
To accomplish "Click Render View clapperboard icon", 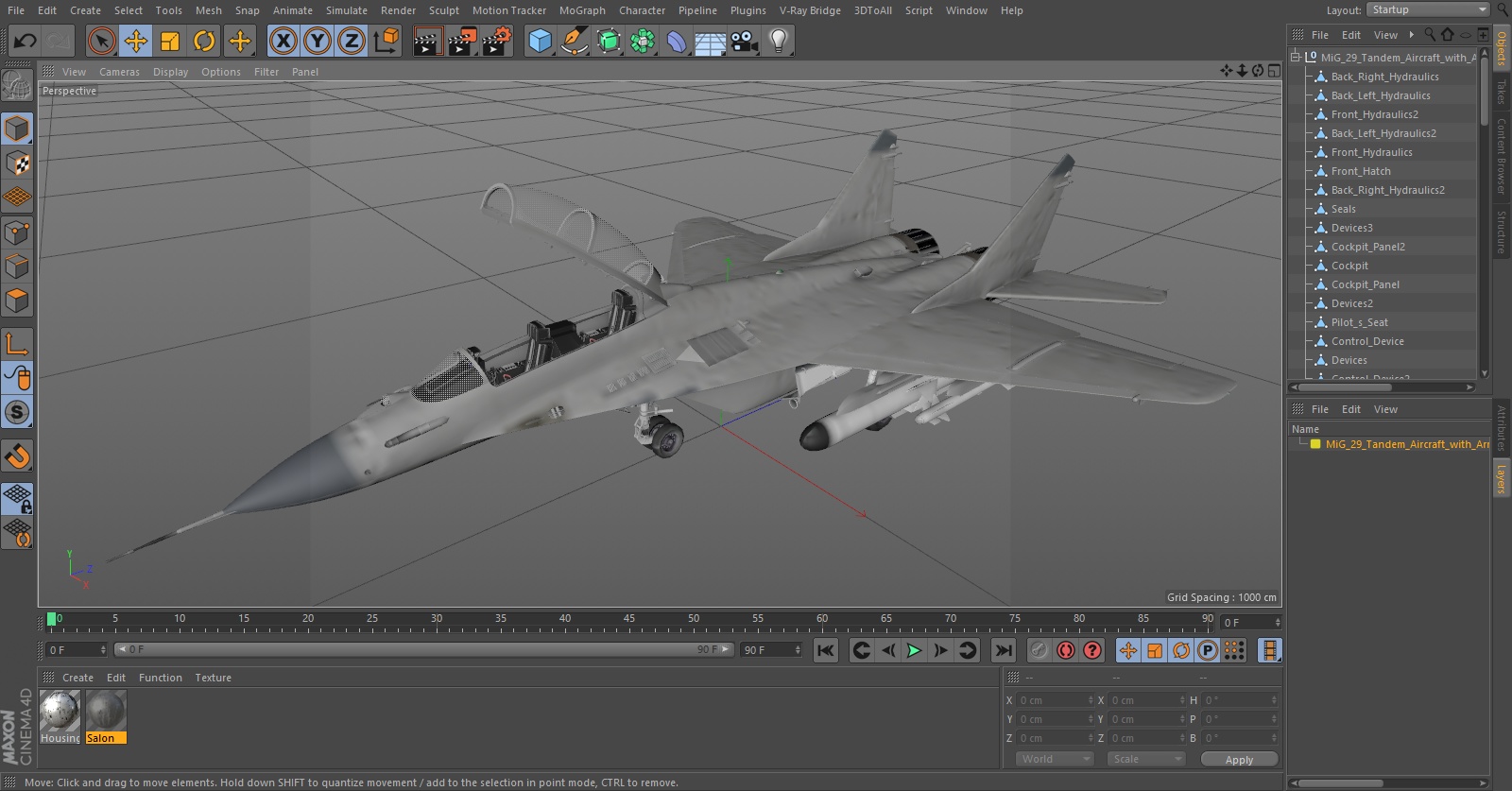I will (427, 41).
